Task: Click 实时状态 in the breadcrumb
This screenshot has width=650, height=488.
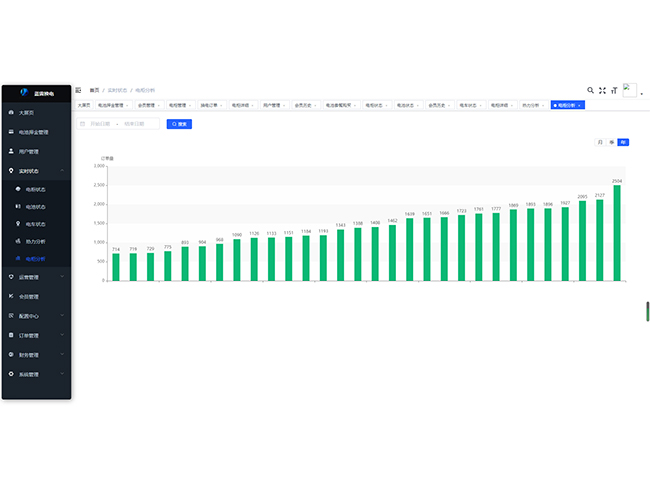Action: [117, 90]
